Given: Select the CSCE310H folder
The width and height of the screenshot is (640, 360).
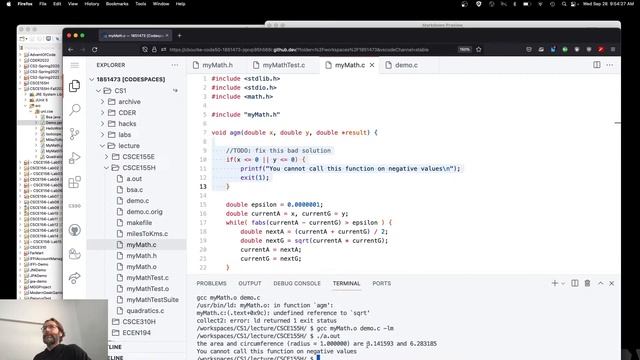Looking at the screenshot, I should click(x=139, y=322).
